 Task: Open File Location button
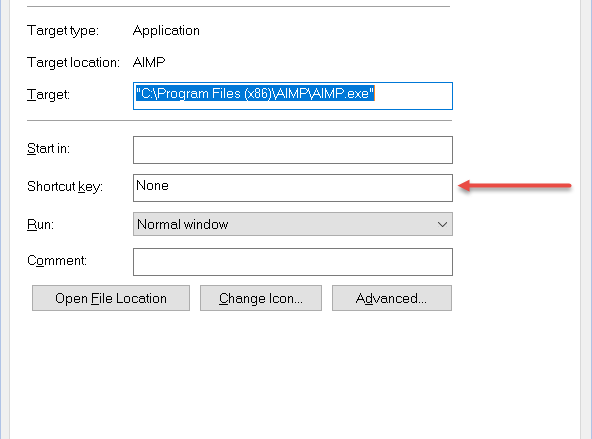click(111, 298)
